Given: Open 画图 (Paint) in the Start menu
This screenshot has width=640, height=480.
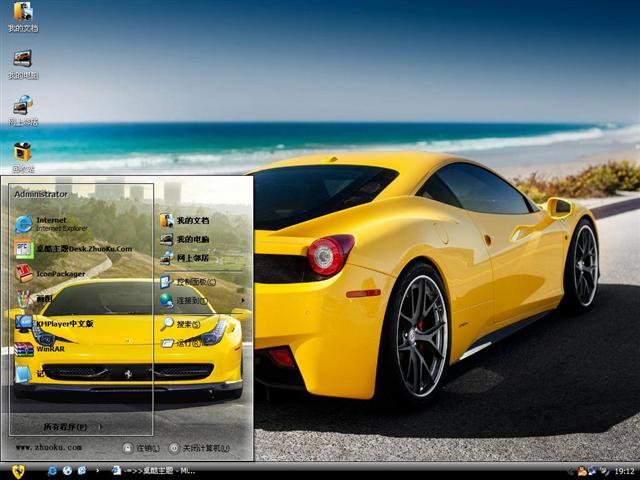Looking at the screenshot, I should (44, 298).
